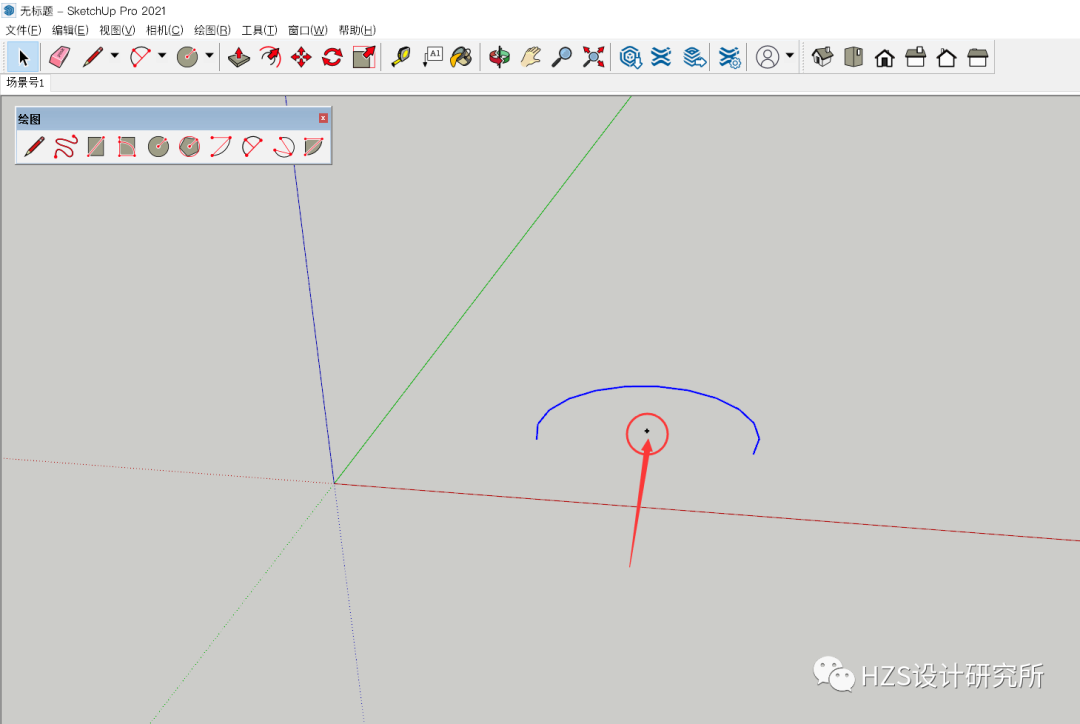Toggle the Select arrow tool
1080x724 pixels.
click(x=22, y=57)
